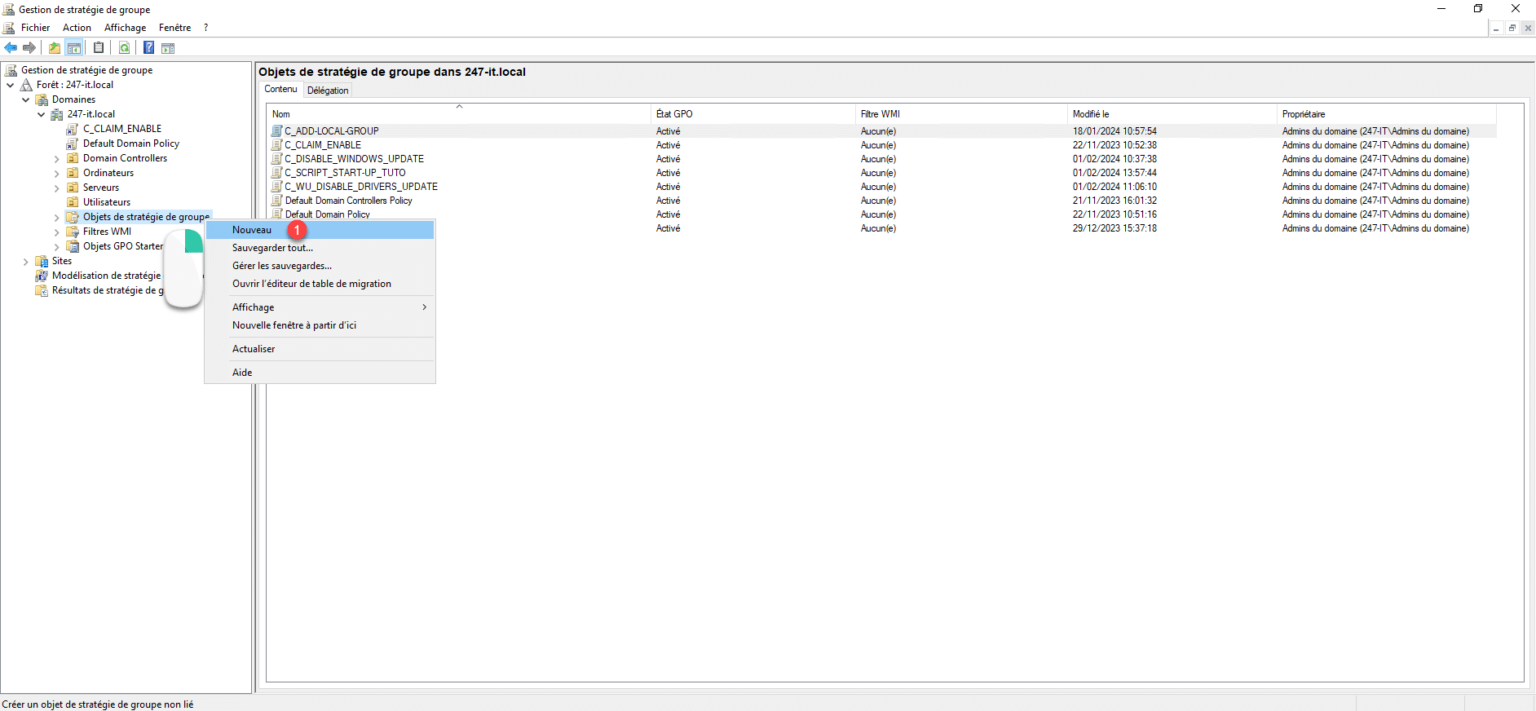Expand the Domain Controllers node

(56, 158)
